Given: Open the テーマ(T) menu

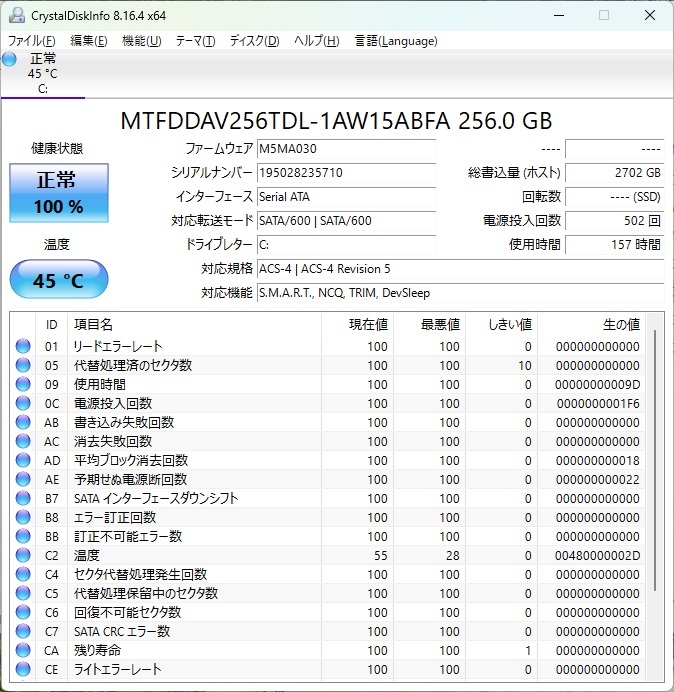Looking at the screenshot, I should (196, 41).
